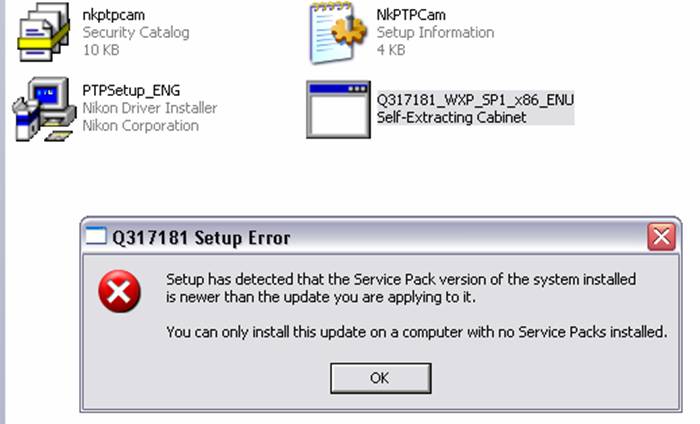
Task: Select the nkptpcam Security Catalog file icon
Action: coord(44,32)
